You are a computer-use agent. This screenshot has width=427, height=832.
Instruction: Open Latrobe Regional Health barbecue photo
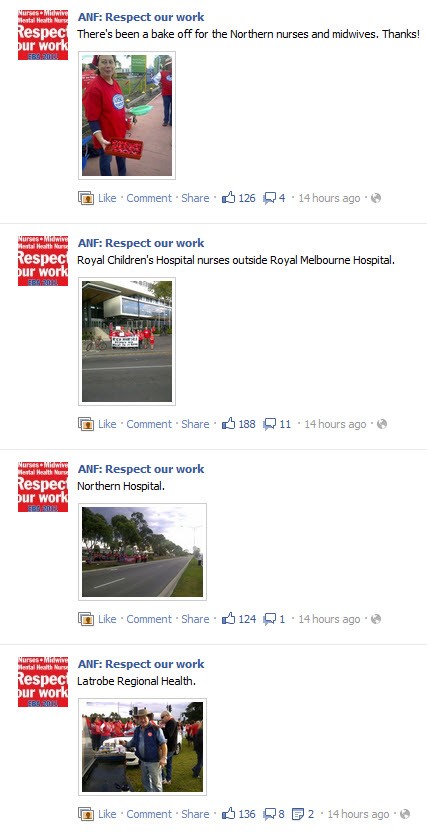[142, 747]
